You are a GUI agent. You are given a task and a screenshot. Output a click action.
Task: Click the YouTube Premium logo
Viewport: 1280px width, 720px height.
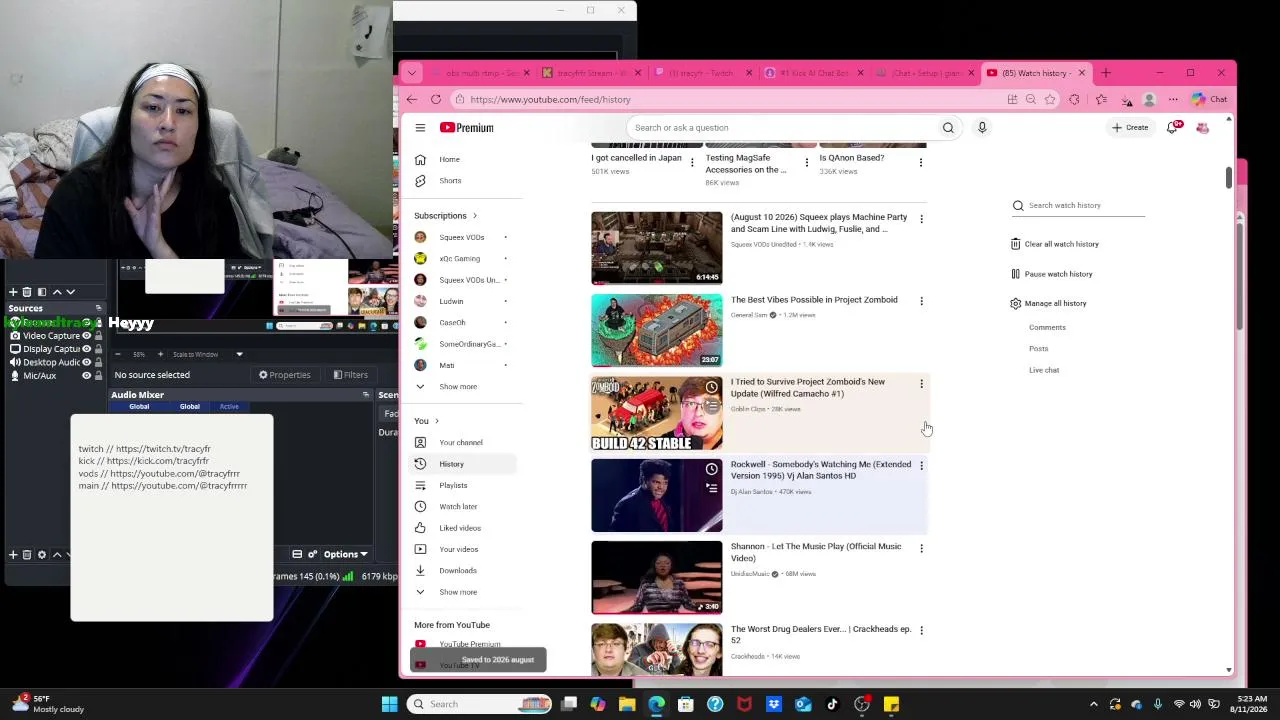[467, 128]
